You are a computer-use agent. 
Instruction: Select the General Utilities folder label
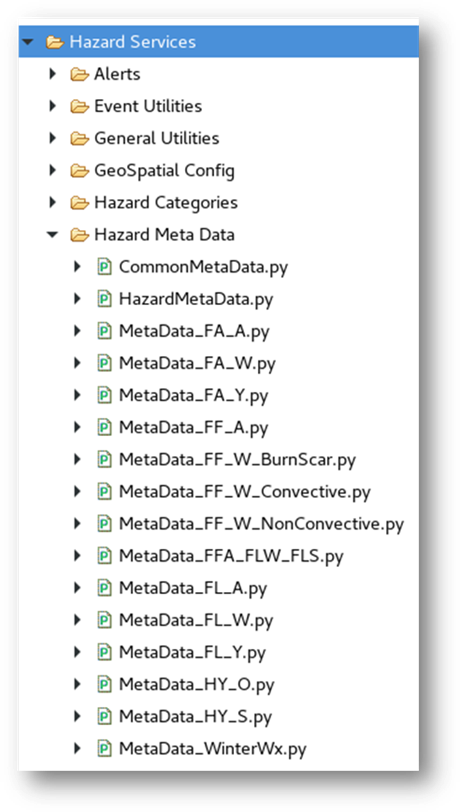[156, 139]
